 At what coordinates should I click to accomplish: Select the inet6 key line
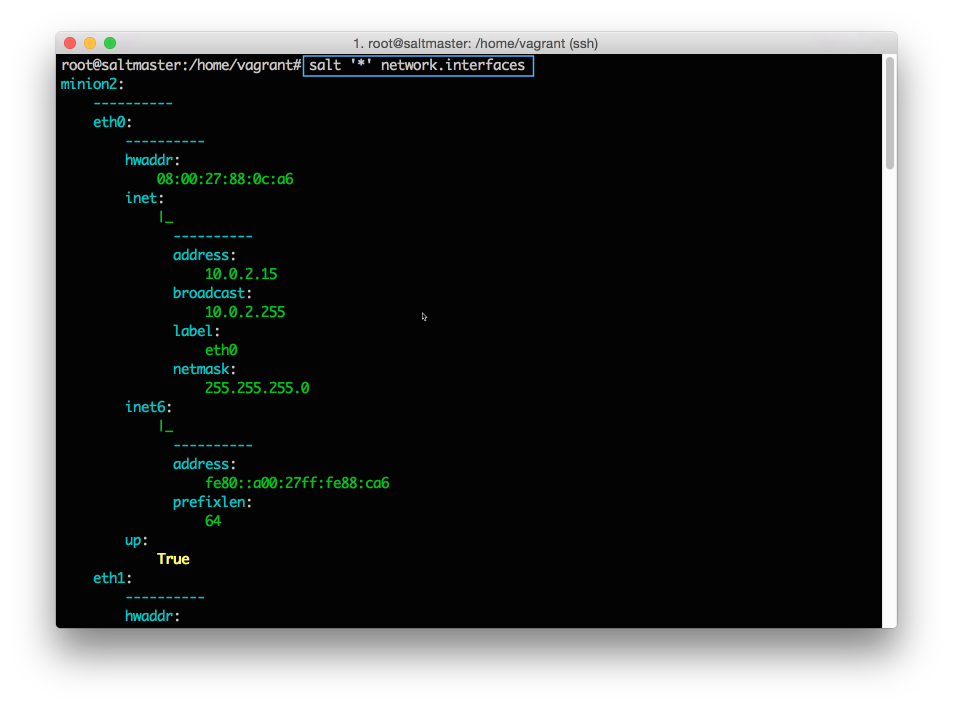[148, 407]
